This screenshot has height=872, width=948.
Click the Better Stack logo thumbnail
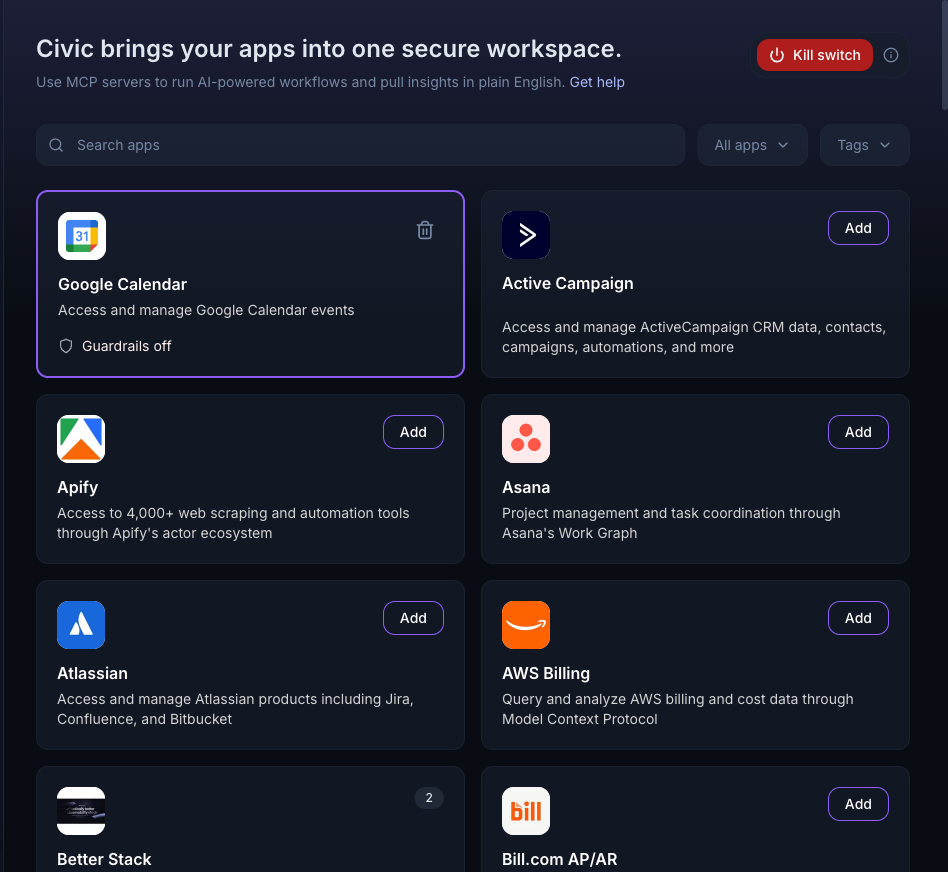81,811
